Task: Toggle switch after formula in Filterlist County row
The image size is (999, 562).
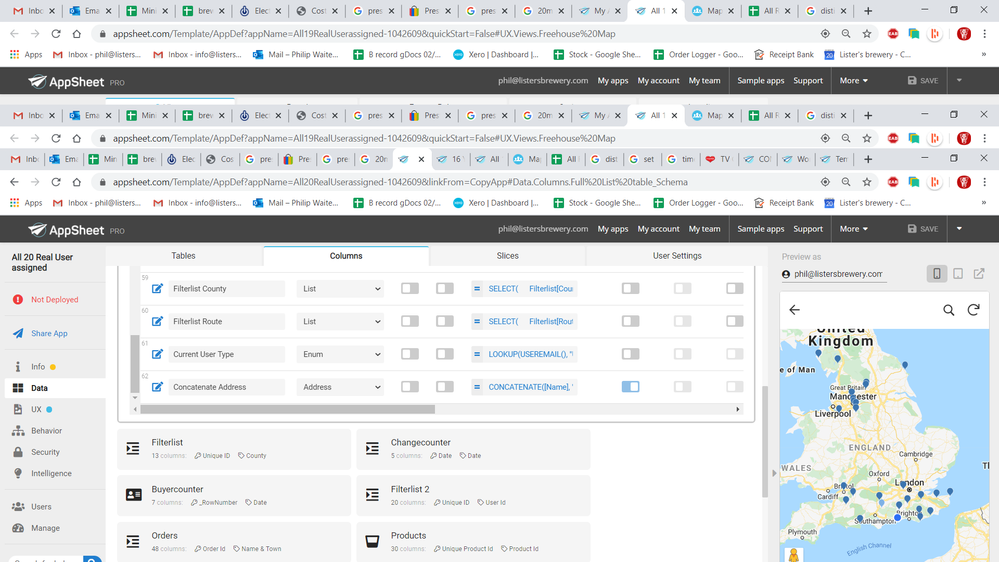Action: tap(630, 289)
